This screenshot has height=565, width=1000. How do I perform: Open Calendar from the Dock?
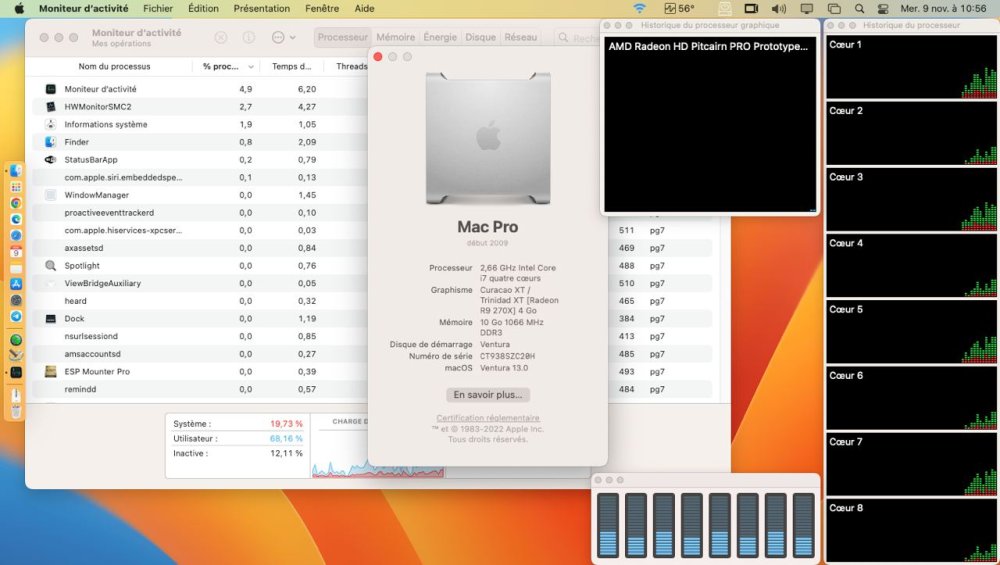point(16,251)
